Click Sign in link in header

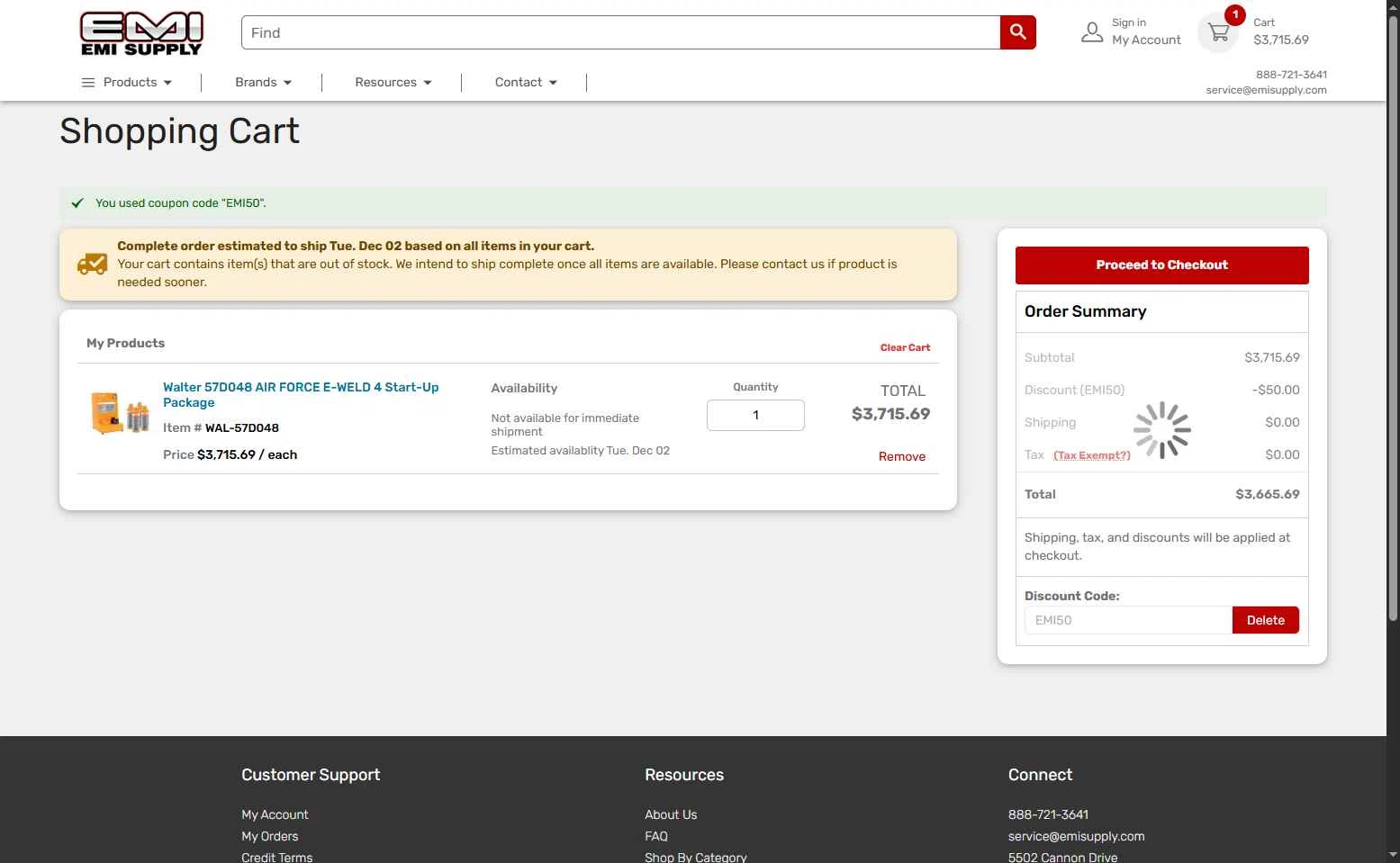[1129, 22]
